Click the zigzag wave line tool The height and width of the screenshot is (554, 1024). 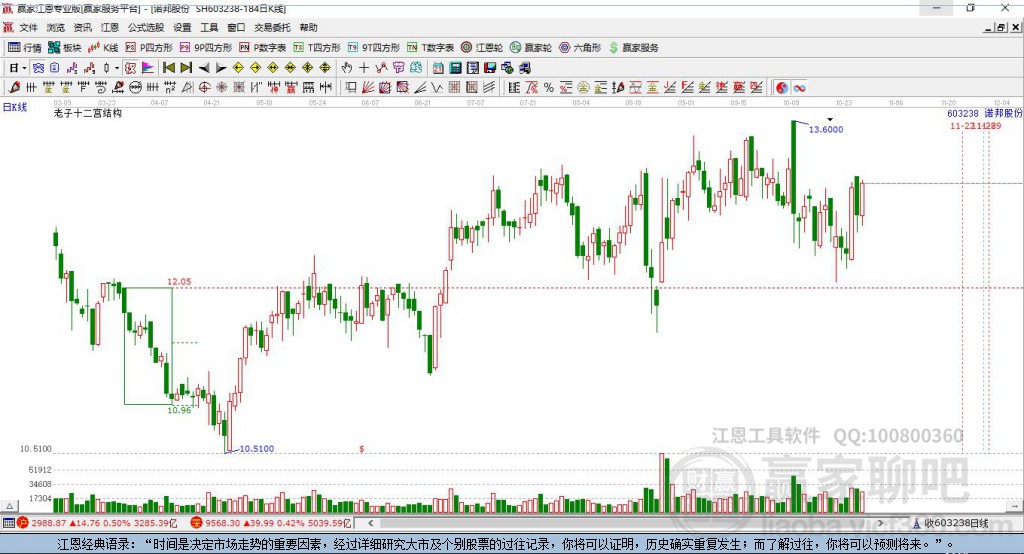[x=436, y=88]
